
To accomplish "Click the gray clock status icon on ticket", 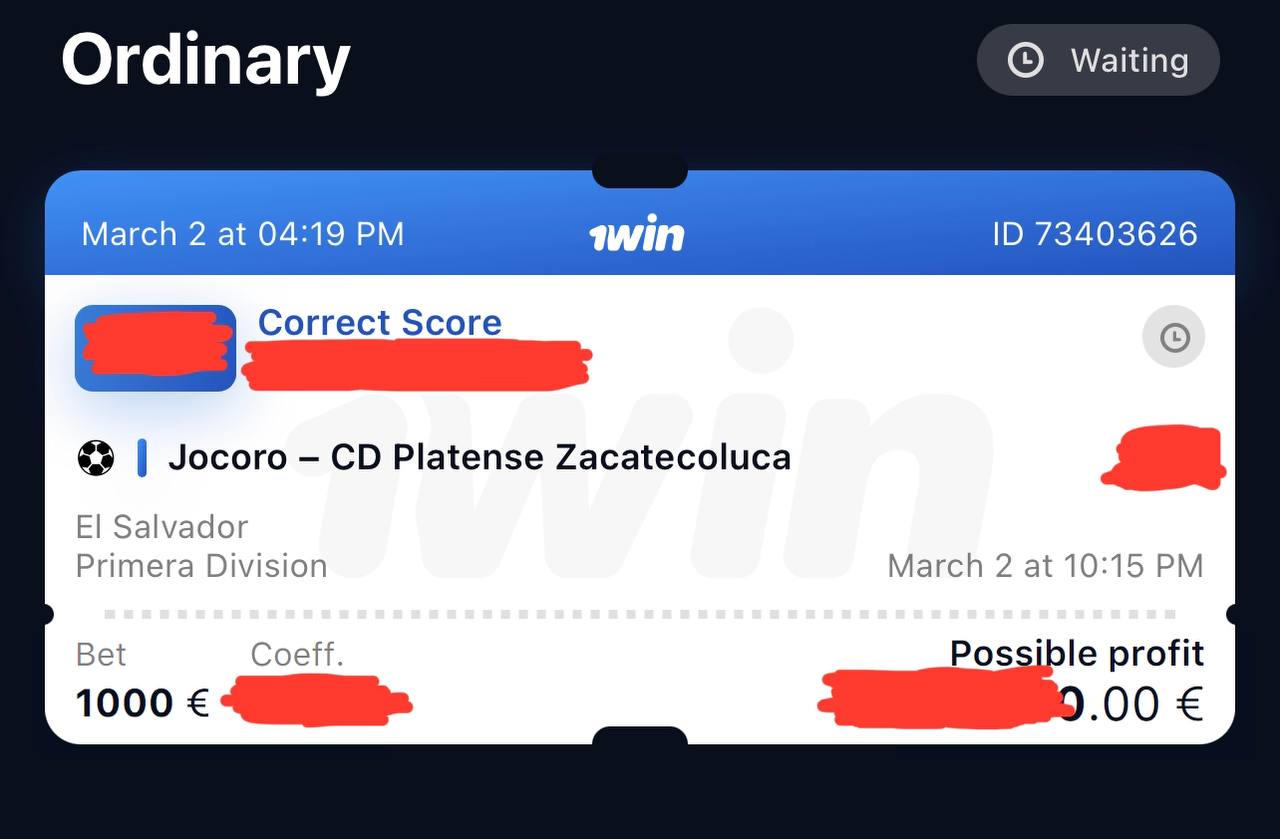I will coord(1174,337).
